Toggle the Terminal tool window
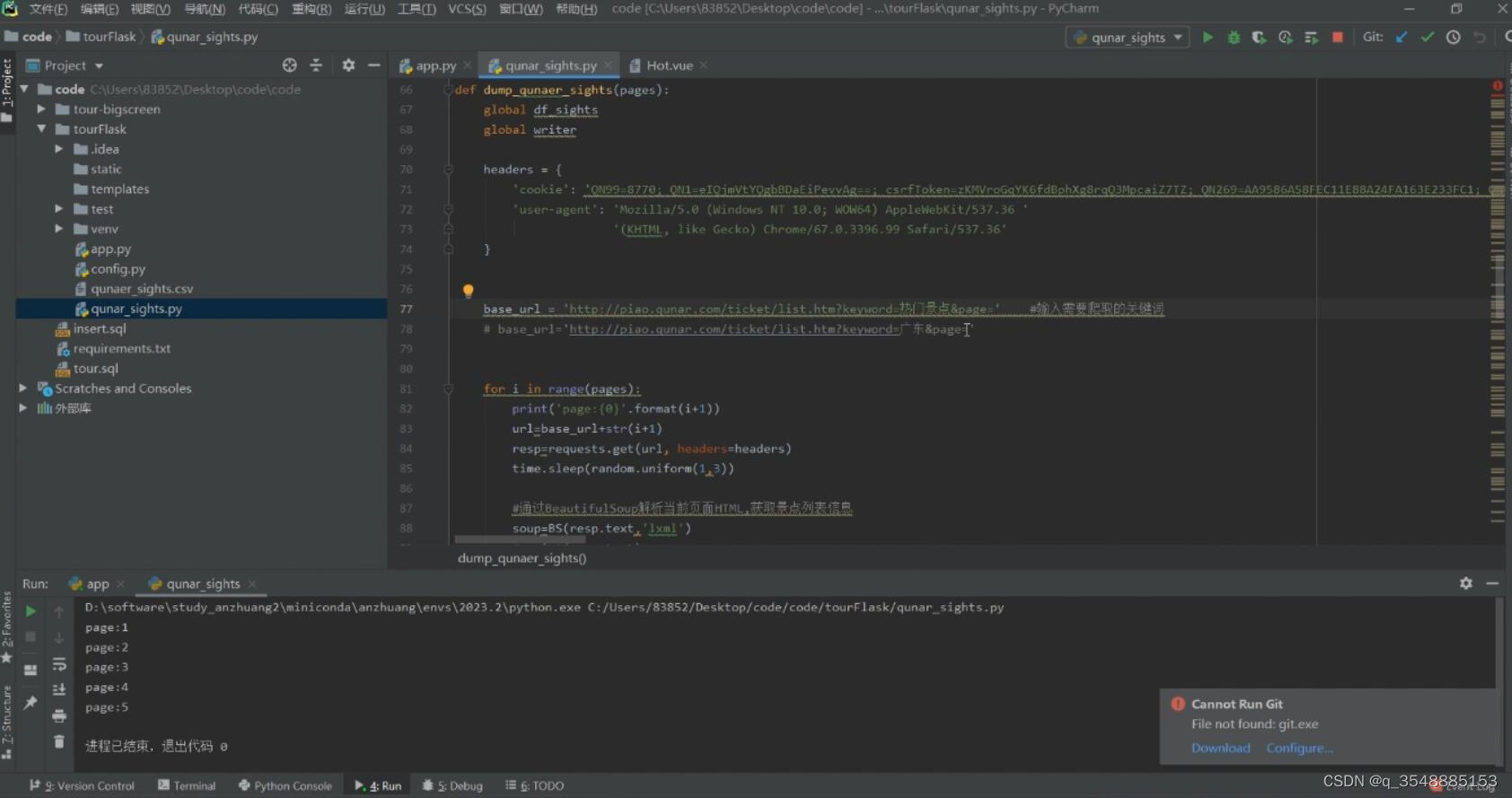This screenshot has width=1512, height=798. coord(187,785)
